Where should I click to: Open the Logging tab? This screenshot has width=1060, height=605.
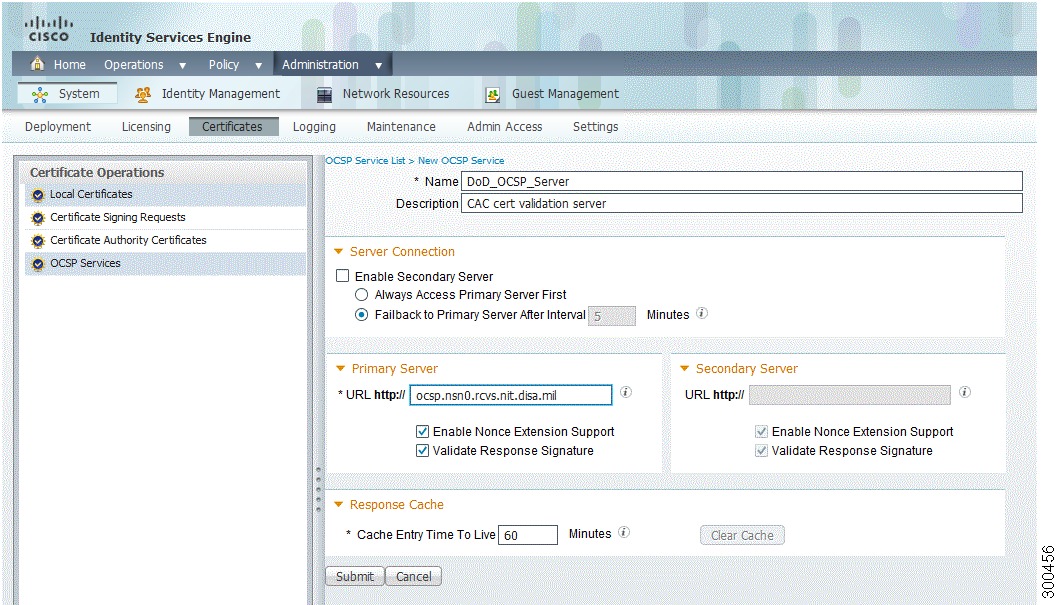click(x=314, y=126)
